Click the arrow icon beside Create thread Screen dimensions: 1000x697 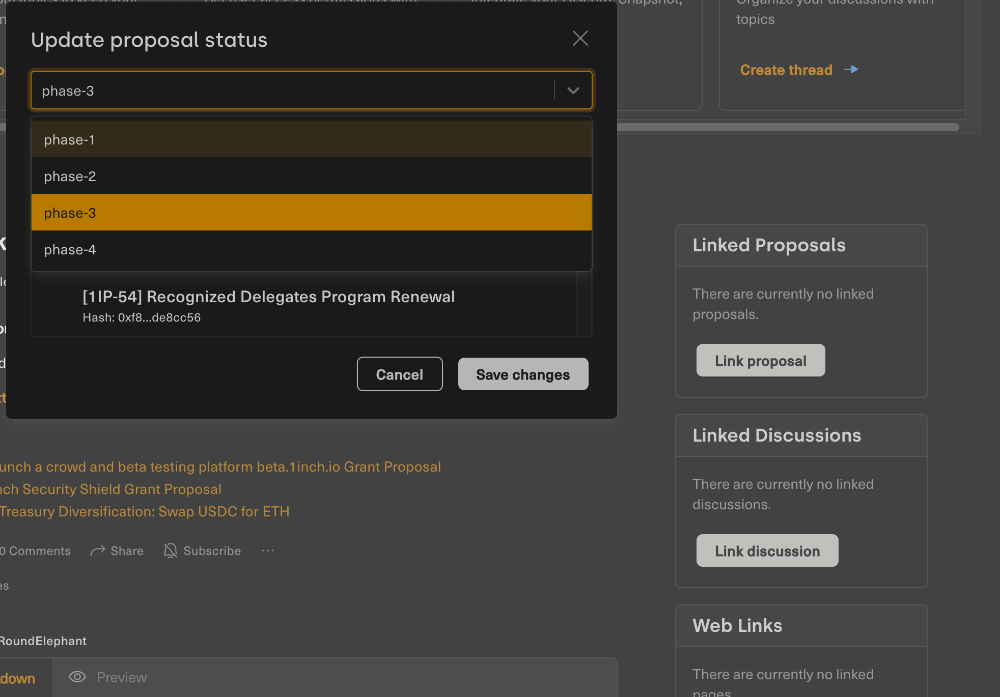[851, 70]
